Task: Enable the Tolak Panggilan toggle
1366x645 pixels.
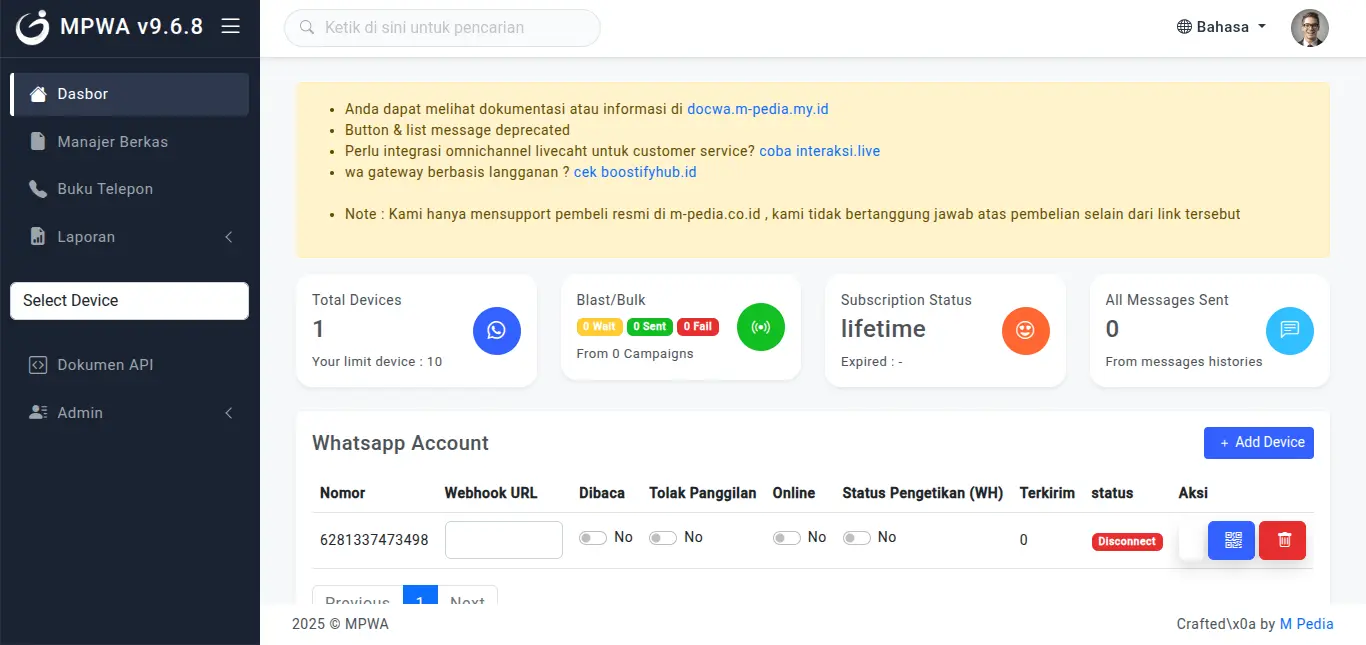Action: pyautogui.click(x=662, y=537)
